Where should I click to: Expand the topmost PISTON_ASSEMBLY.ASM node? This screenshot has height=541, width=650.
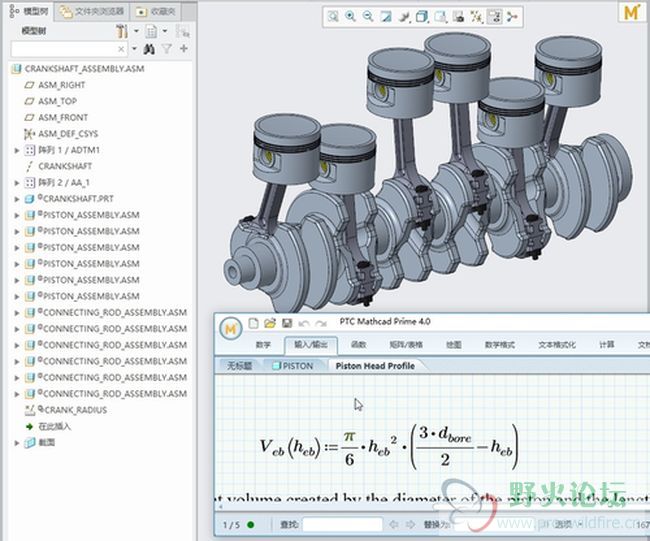coord(17,215)
